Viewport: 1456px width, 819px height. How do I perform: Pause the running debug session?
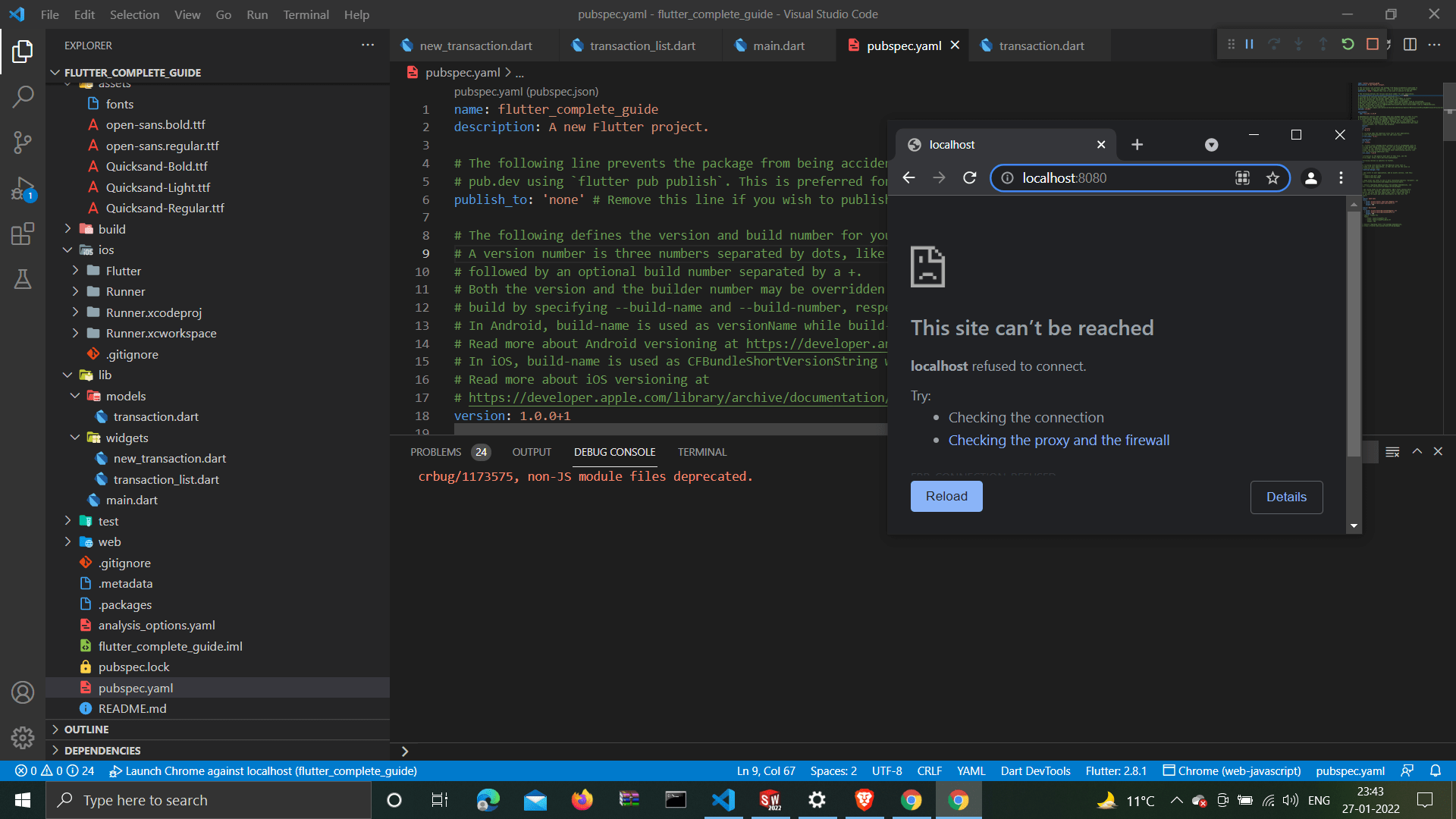(x=1248, y=44)
